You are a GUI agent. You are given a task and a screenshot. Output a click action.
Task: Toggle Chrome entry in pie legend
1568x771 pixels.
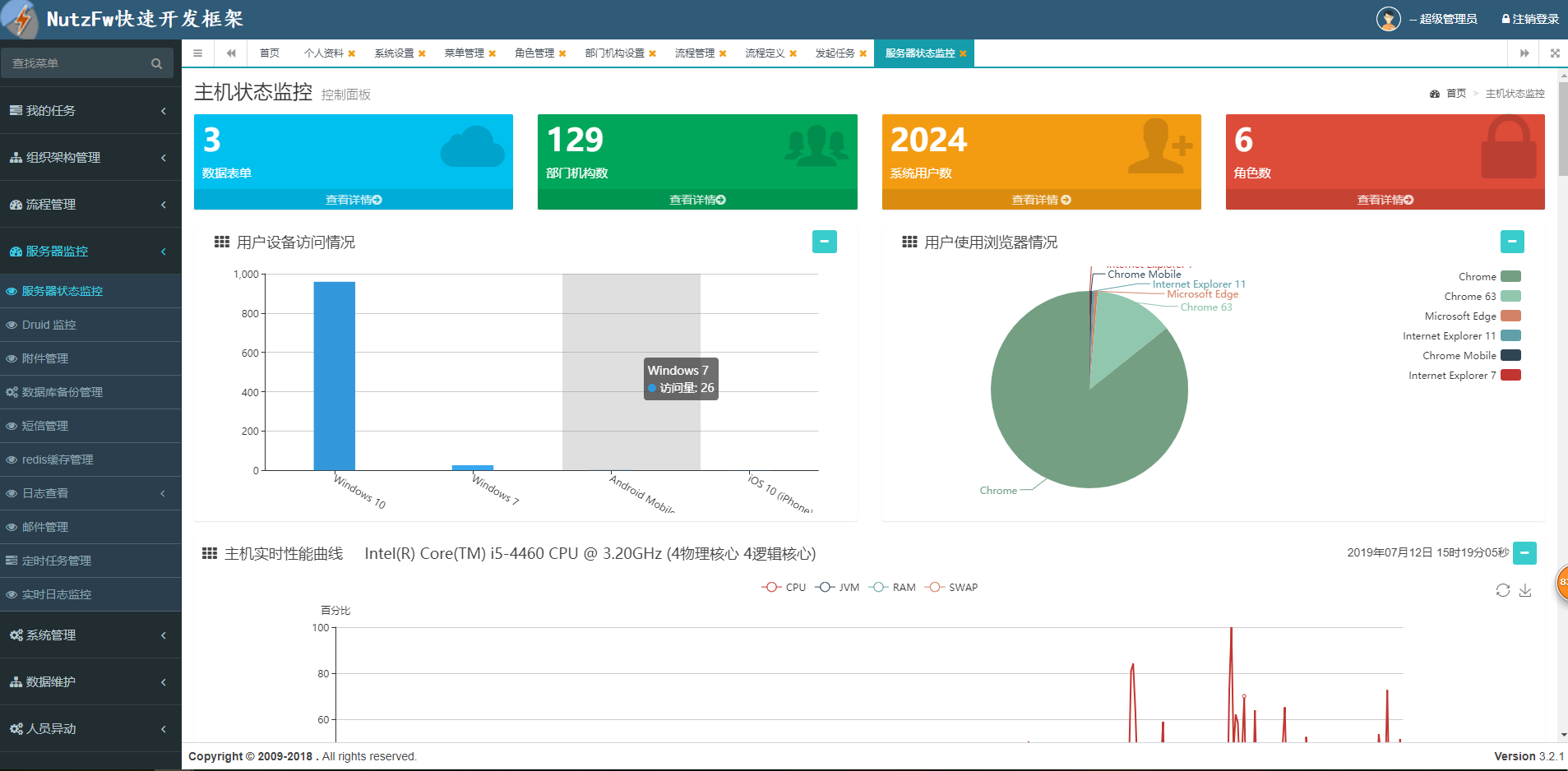(1489, 277)
